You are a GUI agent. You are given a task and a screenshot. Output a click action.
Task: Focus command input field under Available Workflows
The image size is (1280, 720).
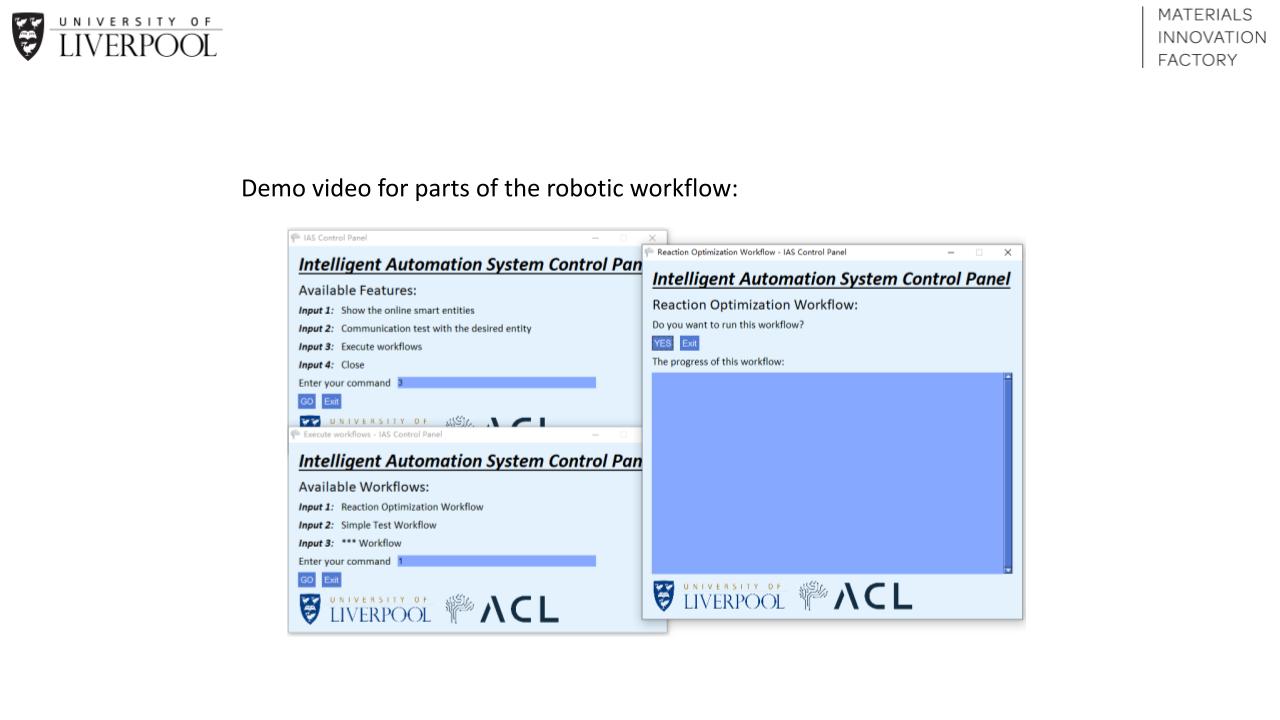coord(496,561)
